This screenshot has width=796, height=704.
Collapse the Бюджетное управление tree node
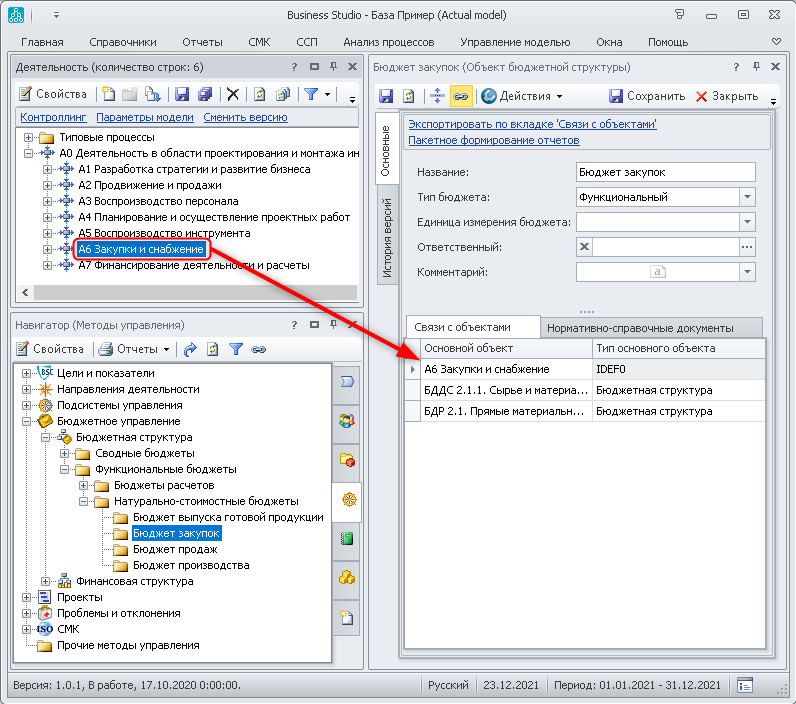(x=27, y=421)
